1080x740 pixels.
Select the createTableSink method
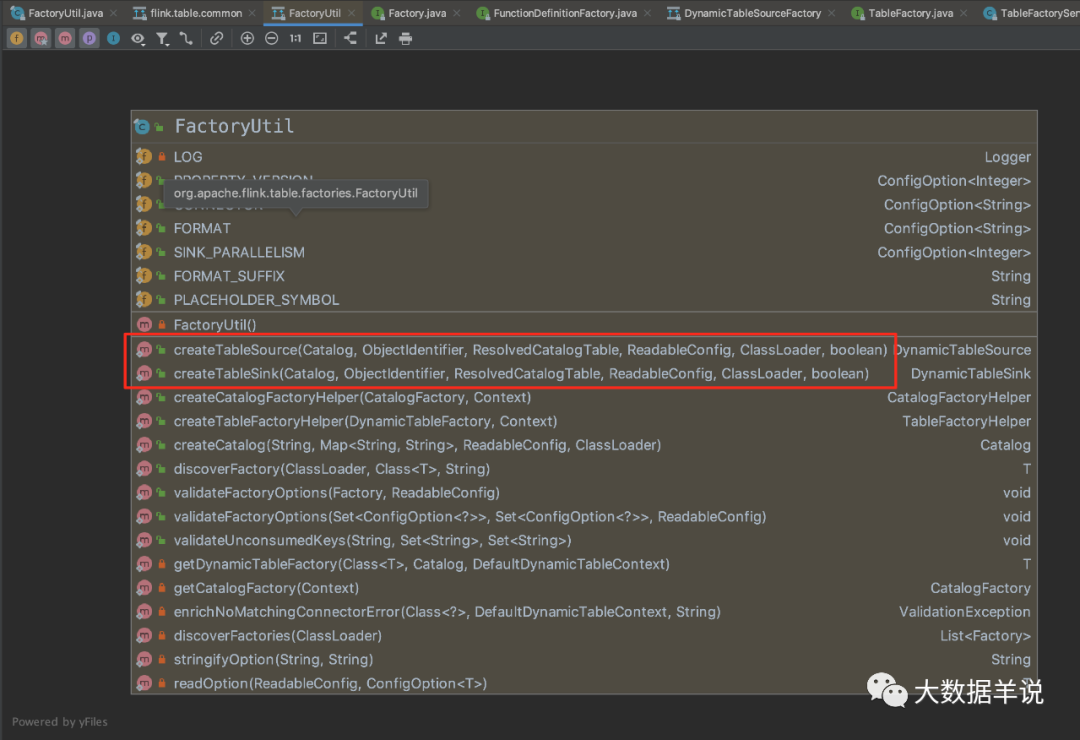584,373
